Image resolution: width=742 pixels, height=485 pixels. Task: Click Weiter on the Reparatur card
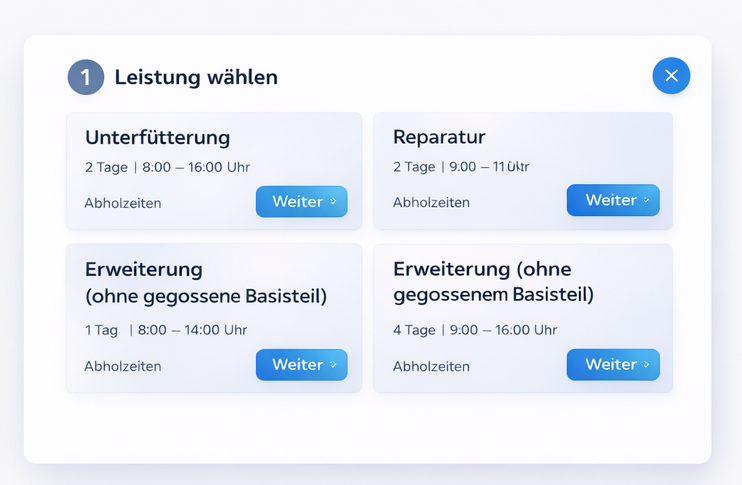click(x=613, y=200)
